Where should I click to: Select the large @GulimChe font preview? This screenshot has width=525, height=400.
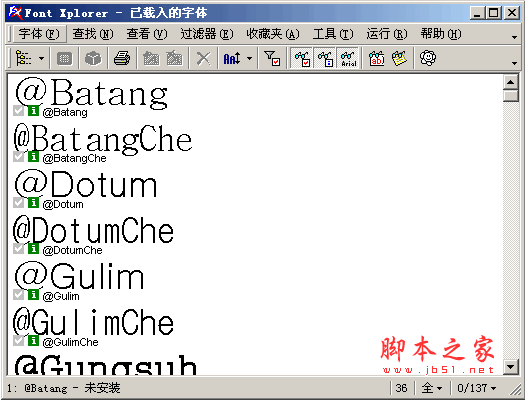pyautogui.click(x=93, y=322)
